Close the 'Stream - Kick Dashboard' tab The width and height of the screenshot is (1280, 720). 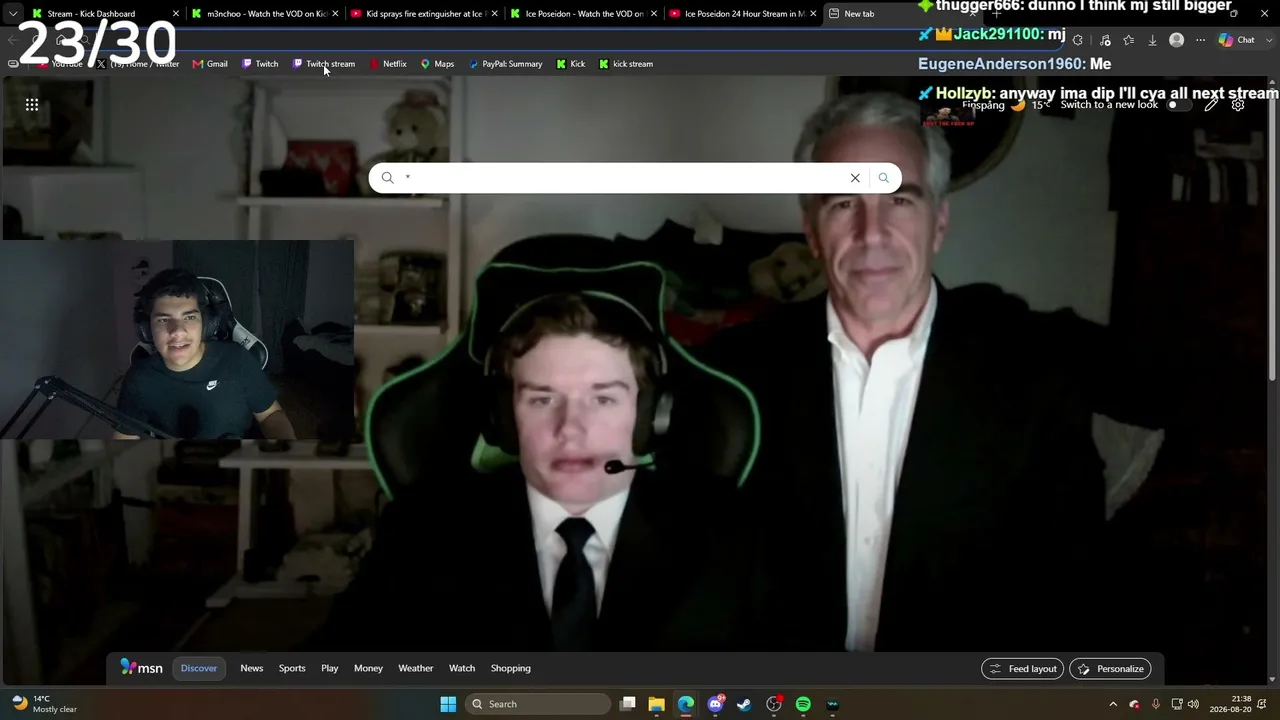[176, 14]
